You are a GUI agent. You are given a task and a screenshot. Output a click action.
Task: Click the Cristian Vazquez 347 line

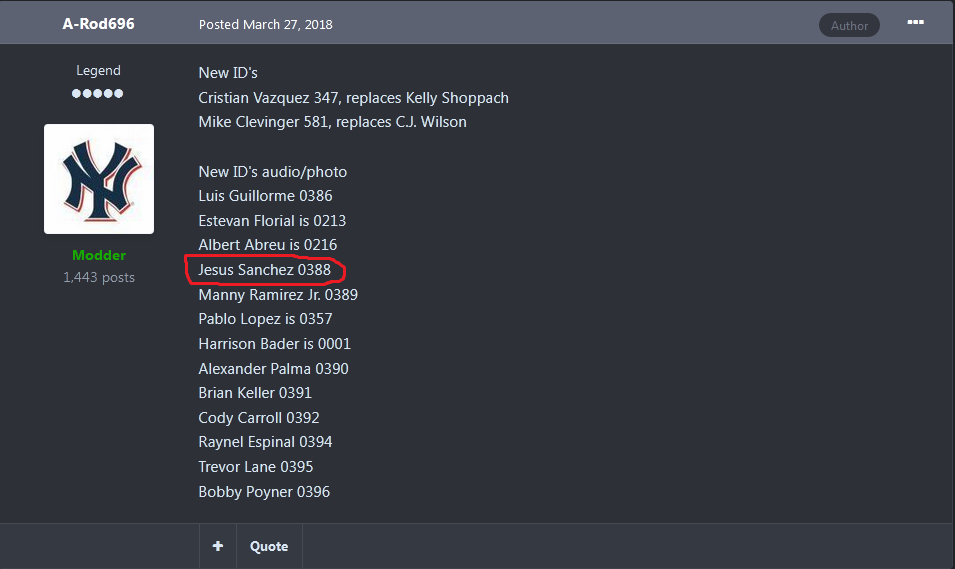point(353,98)
